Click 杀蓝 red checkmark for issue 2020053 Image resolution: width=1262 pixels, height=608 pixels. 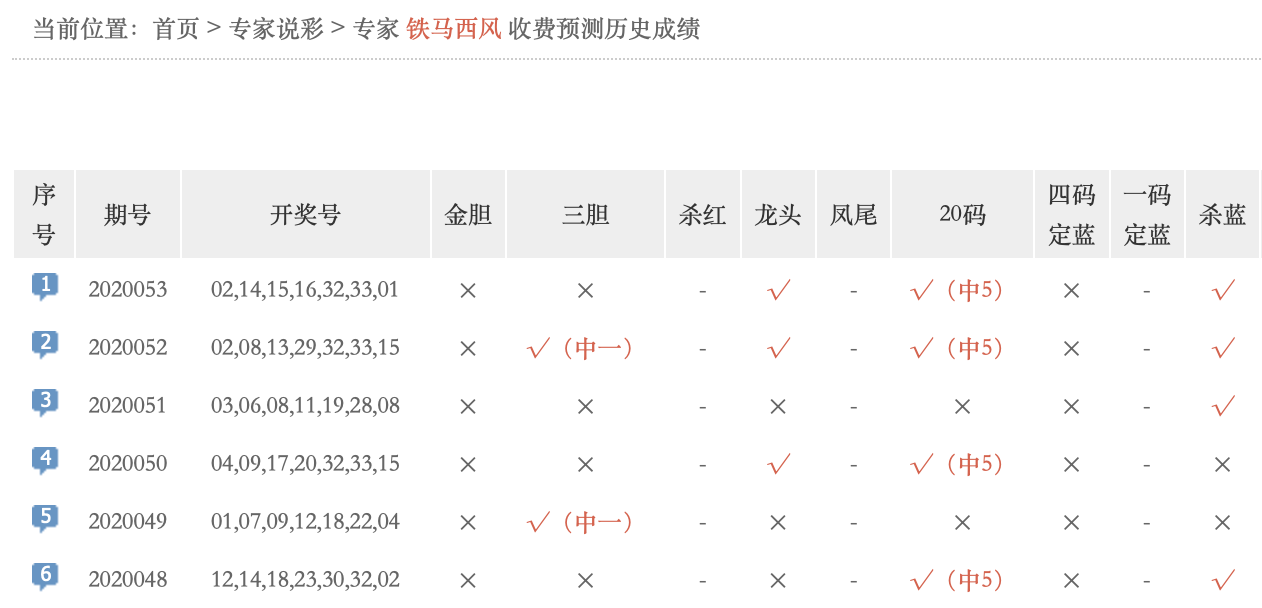1223,290
